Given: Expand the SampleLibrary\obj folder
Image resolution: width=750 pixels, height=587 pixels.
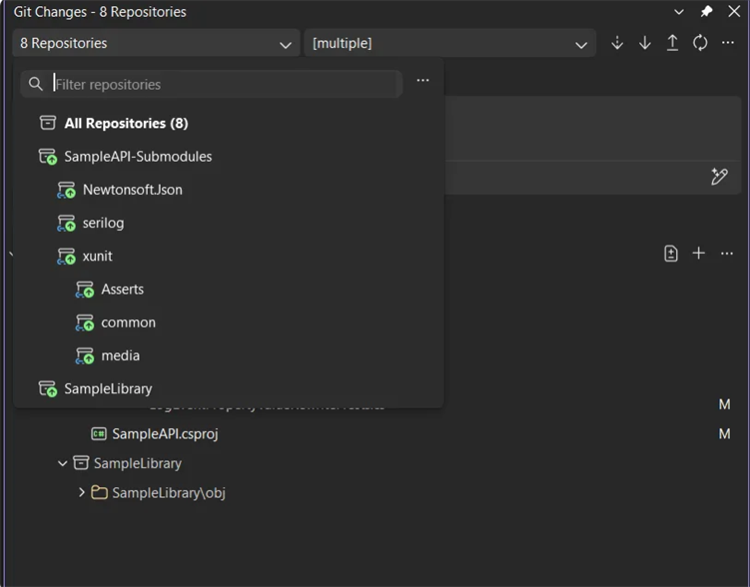Looking at the screenshot, I should point(81,492).
